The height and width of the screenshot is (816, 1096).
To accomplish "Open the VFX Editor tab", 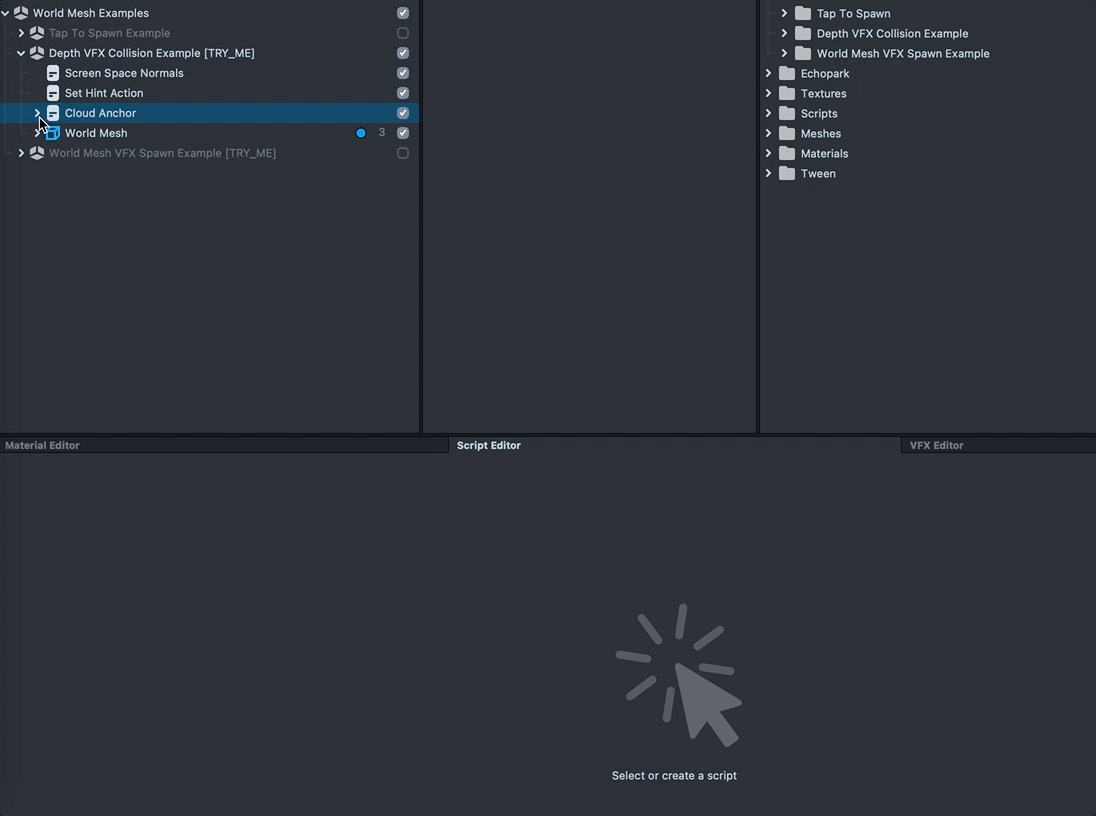I will (936, 445).
